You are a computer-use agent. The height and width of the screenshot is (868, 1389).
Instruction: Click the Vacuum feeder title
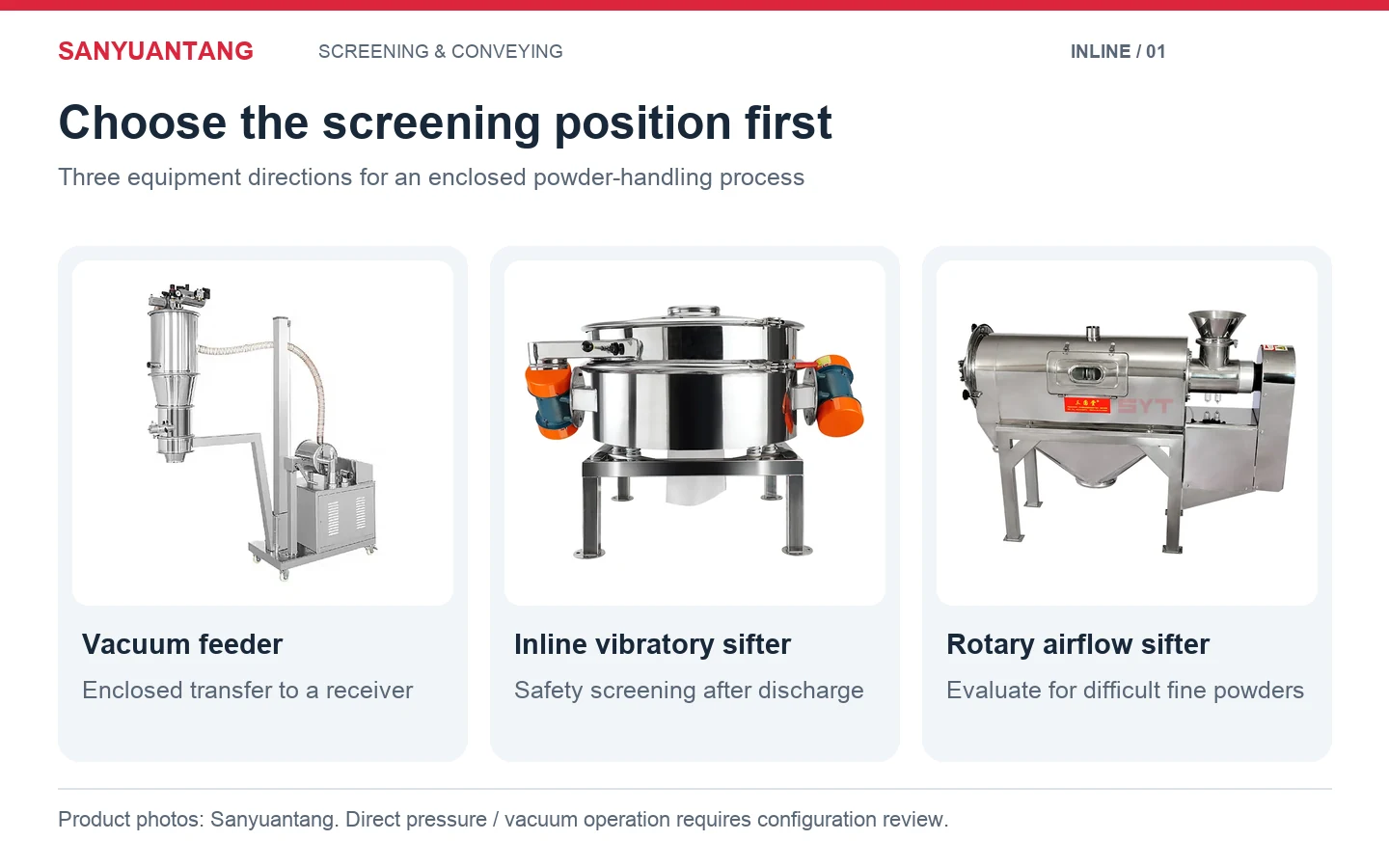182,644
